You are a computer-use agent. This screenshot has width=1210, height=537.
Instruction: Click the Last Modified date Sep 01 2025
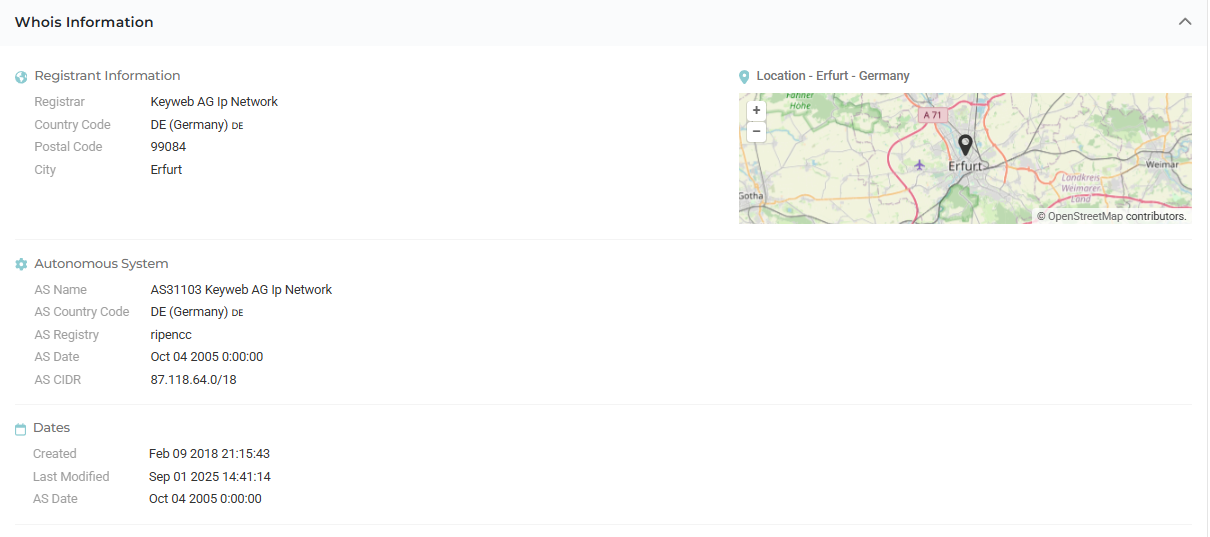pyautogui.click(x=210, y=477)
